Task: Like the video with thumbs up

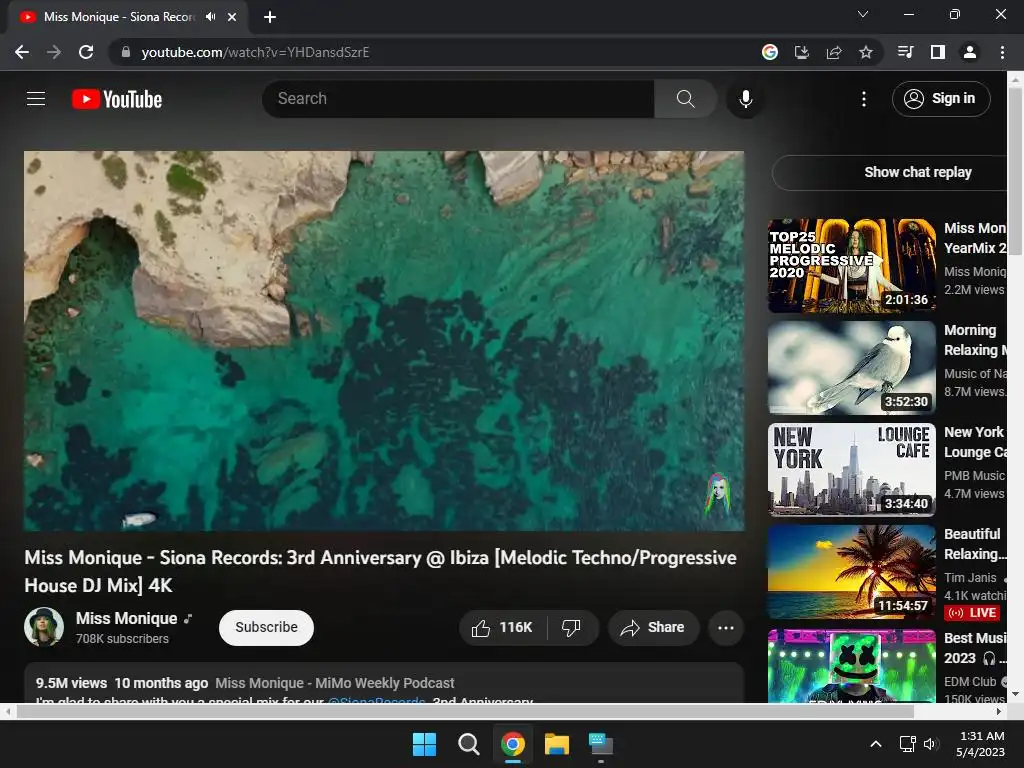Action: (x=502, y=628)
